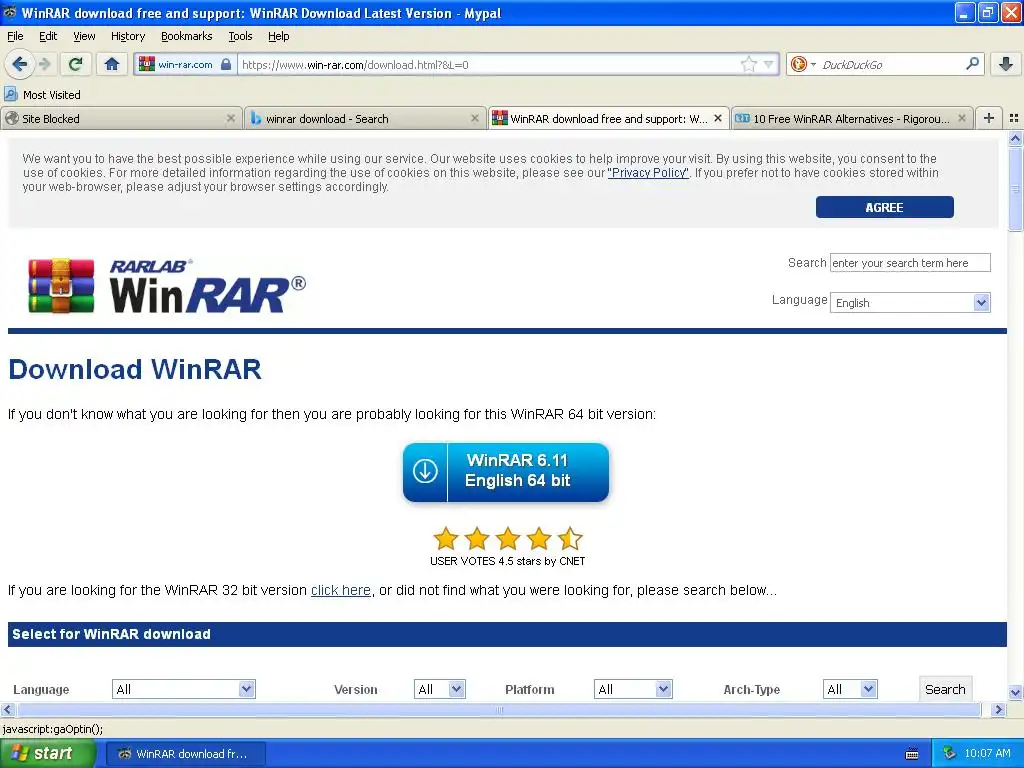This screenshot has width=1024, height=768.
Task: Click the horizontal scrollbar thumb
Action: point(499,709)
